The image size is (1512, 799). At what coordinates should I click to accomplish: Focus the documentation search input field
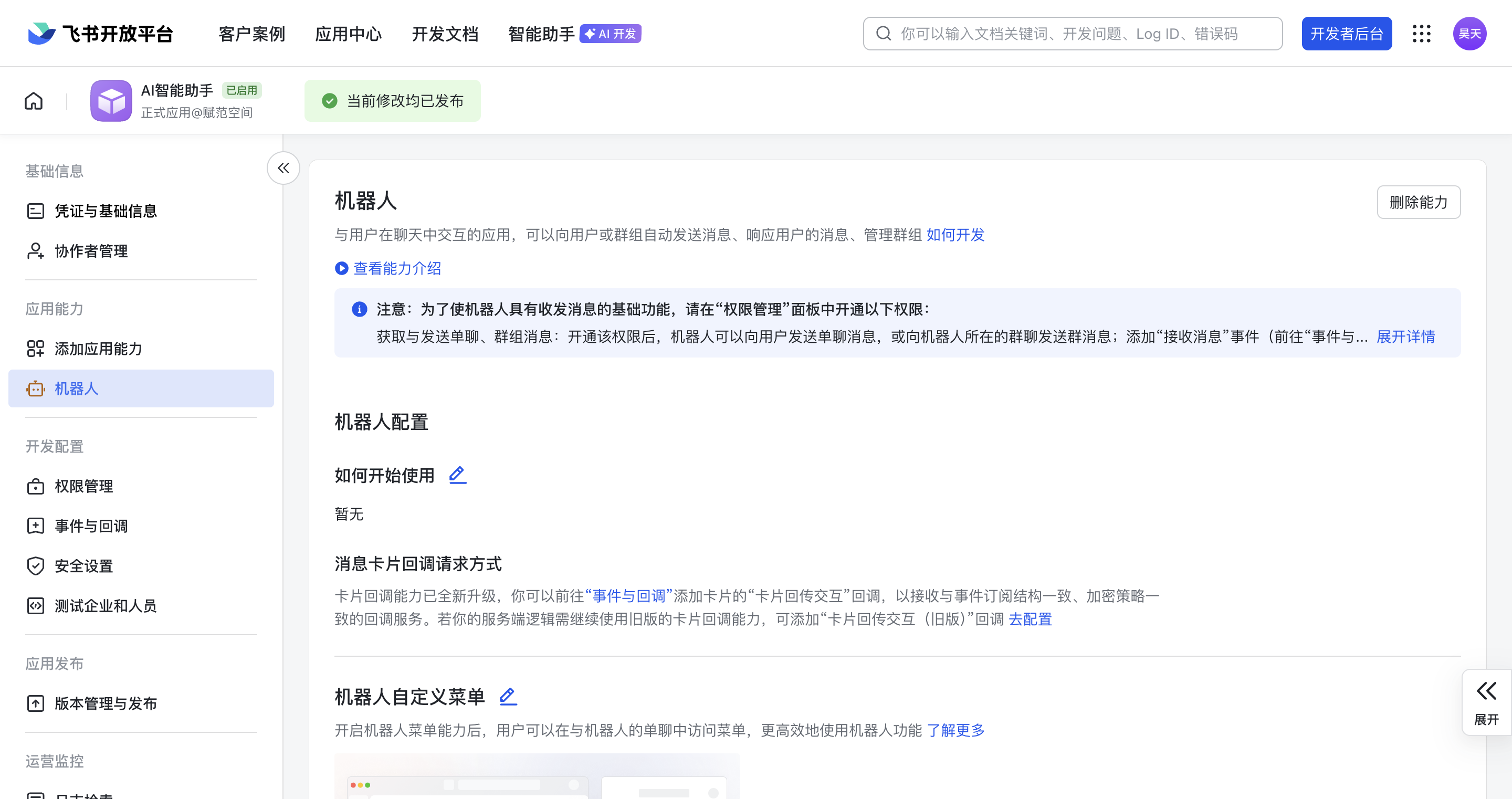tap(1073, 34)
